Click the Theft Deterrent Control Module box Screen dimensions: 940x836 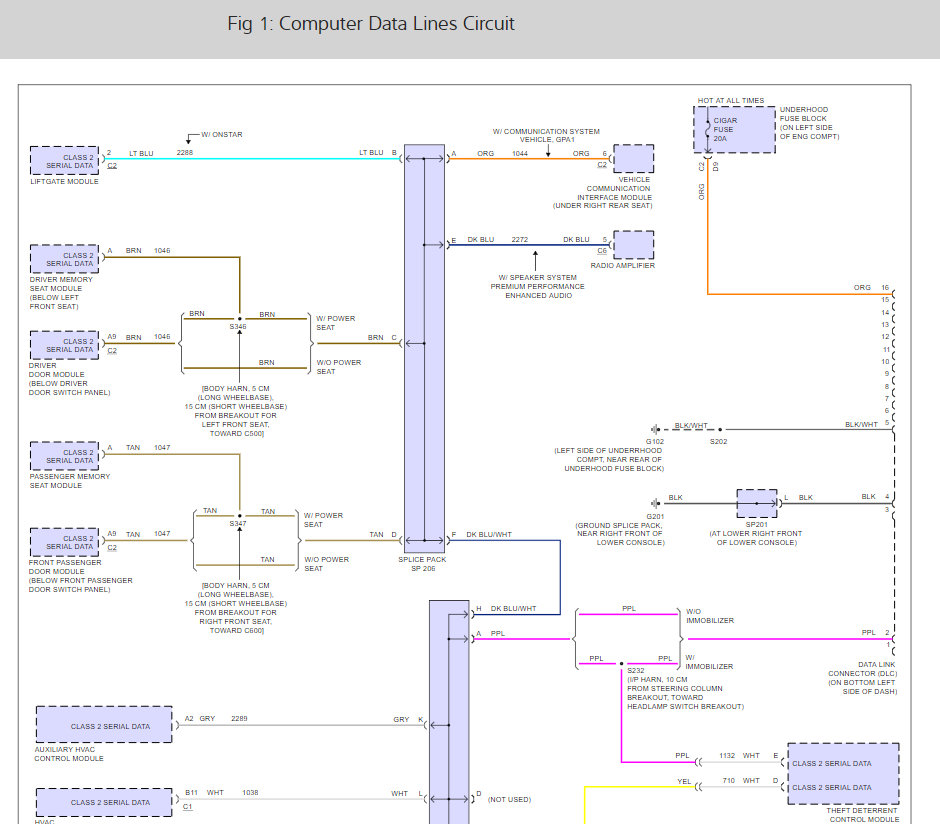click(842, 774)
